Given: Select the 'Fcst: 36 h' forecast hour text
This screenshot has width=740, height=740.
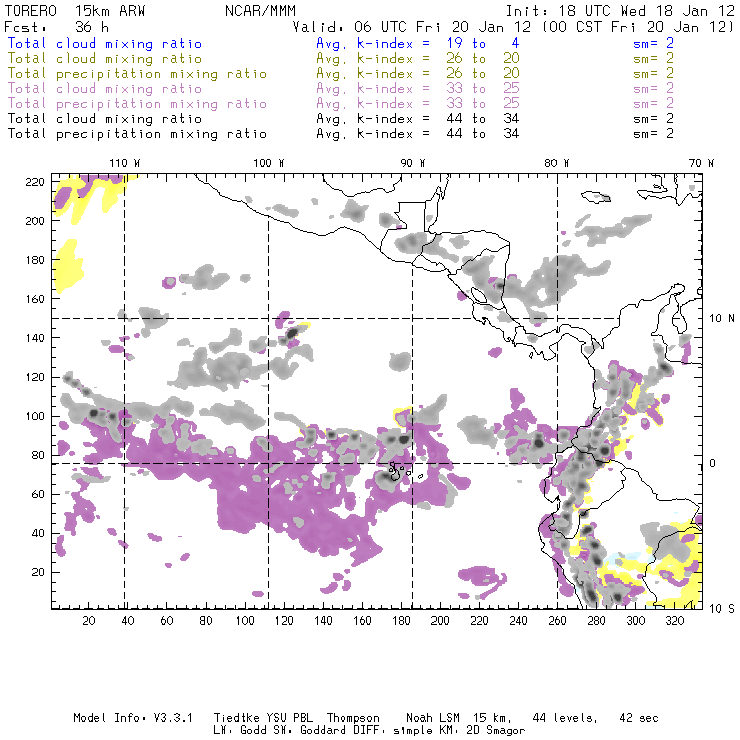Looking at the screenshot, I should [57, 27].
